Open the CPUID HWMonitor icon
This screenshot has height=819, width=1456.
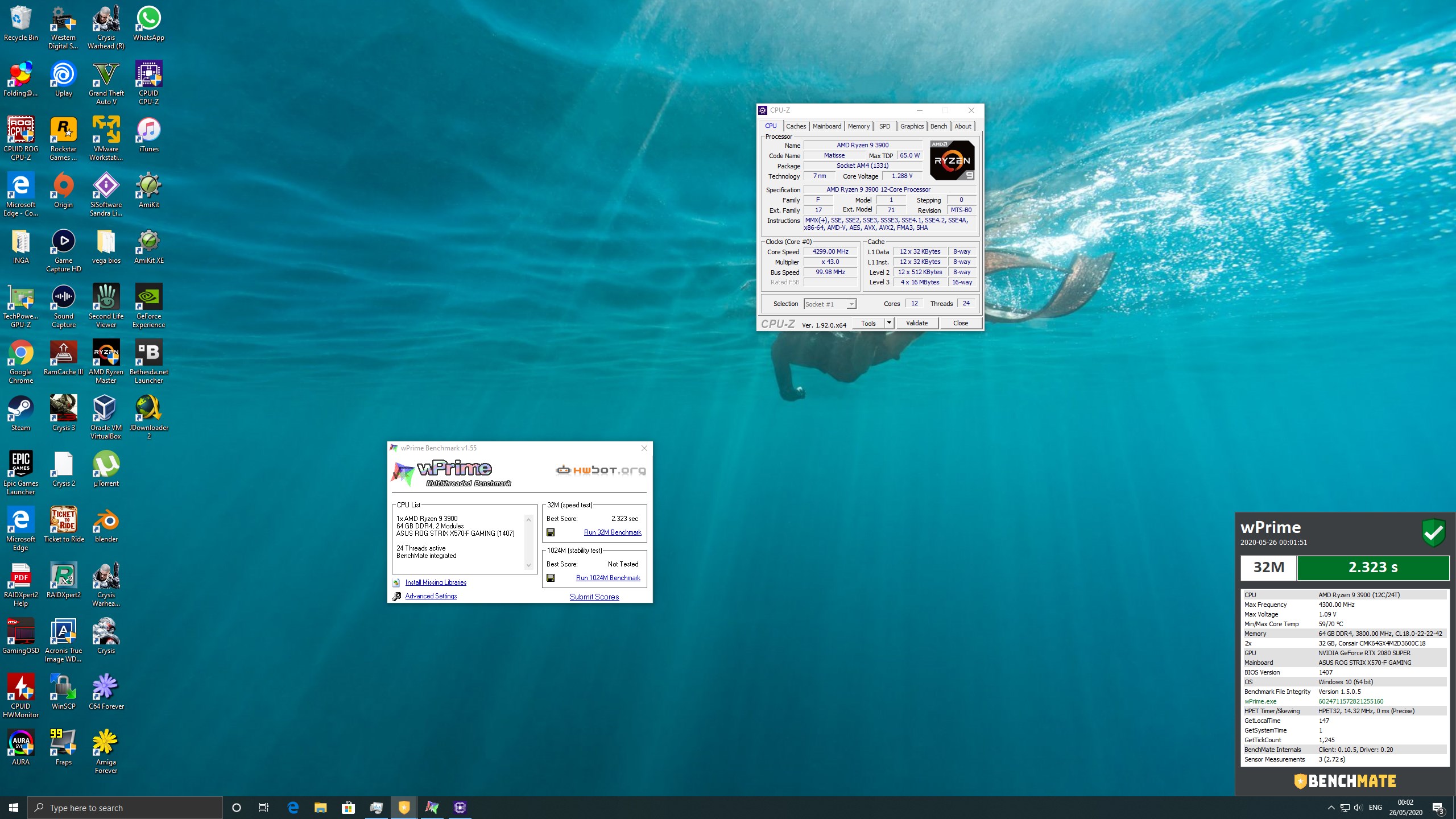coord(20,697)
